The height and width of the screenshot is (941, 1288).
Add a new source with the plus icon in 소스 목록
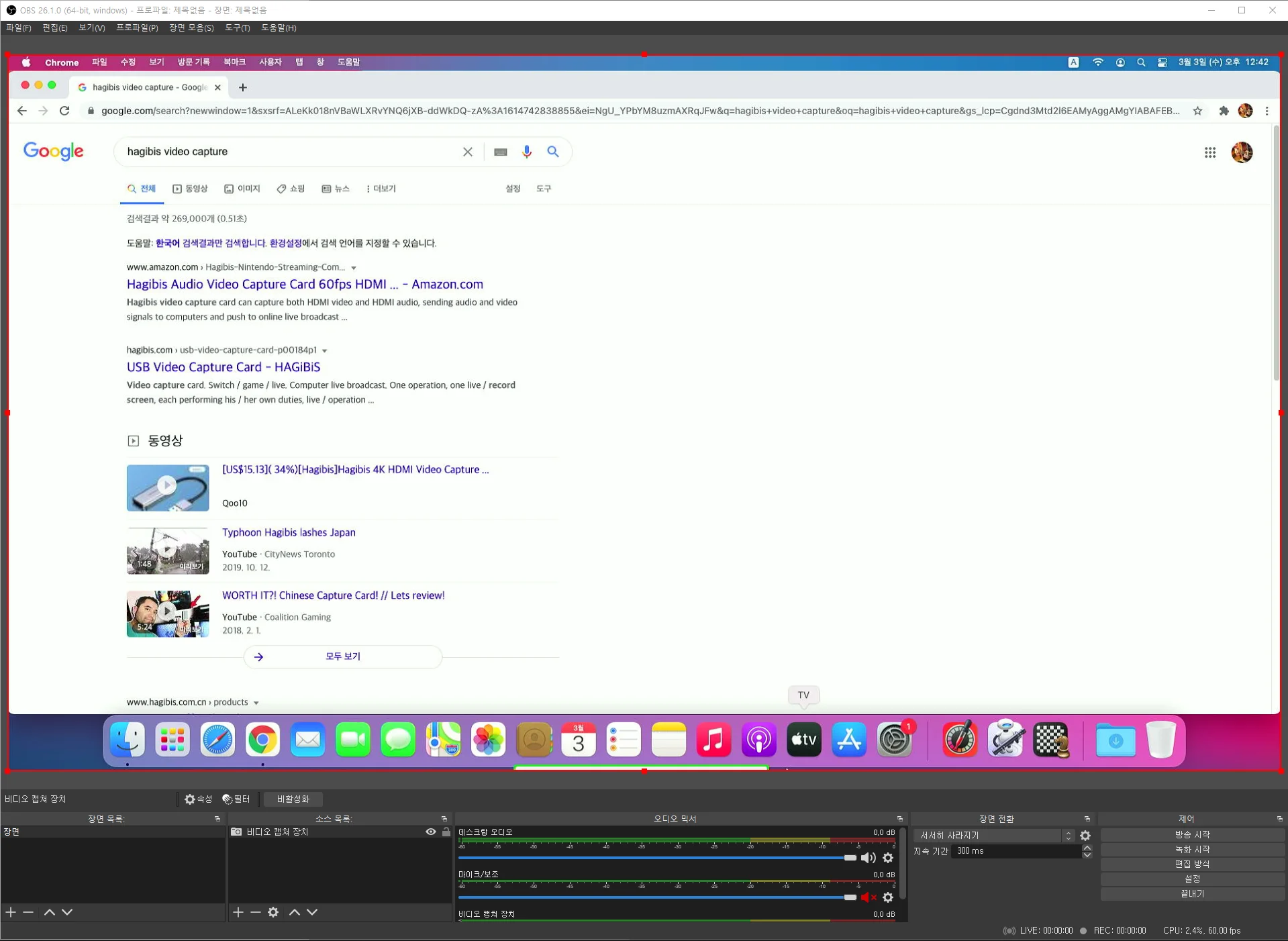coord(238,912)
